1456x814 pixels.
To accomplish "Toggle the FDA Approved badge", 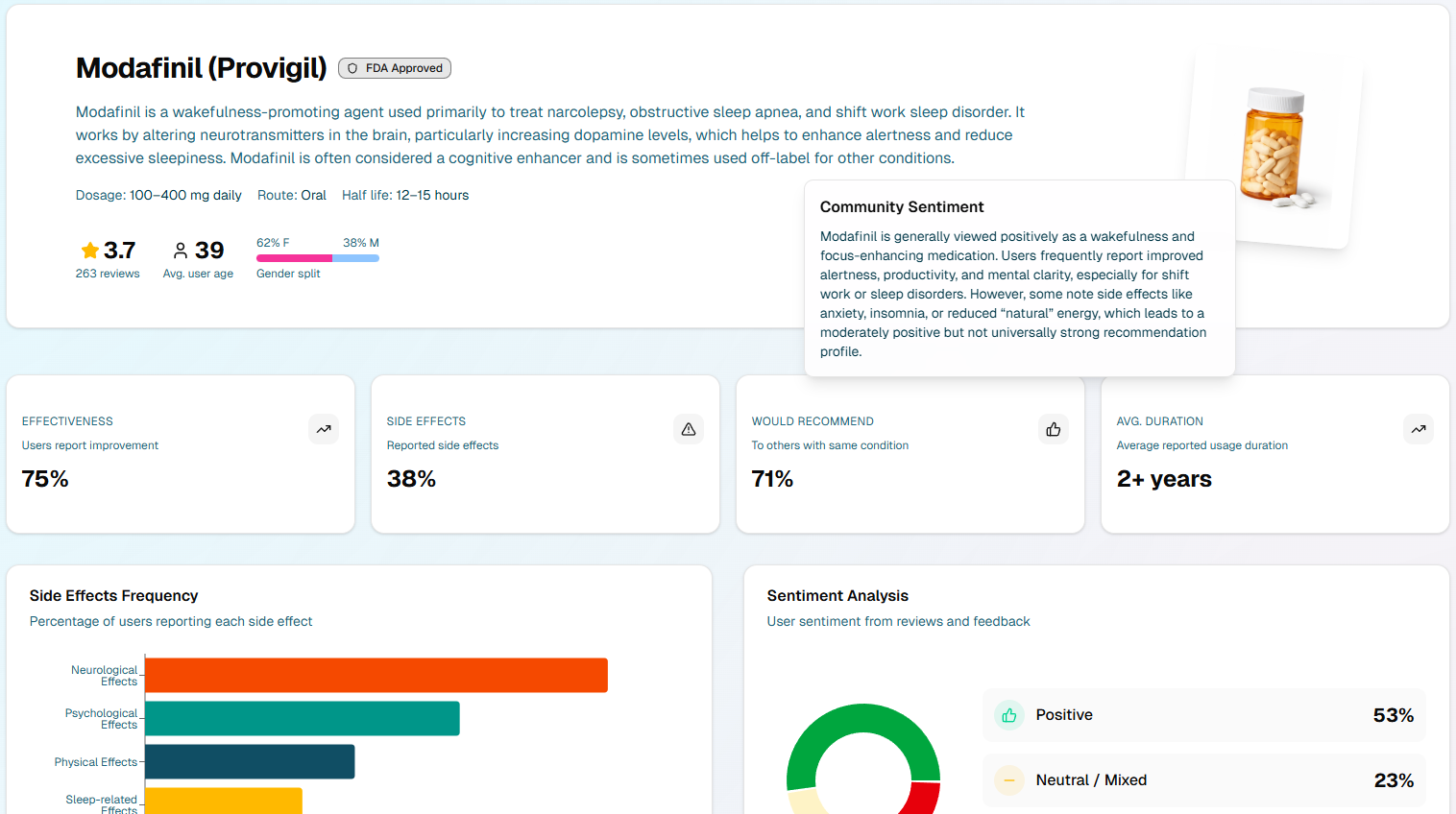I will [395, 67].
